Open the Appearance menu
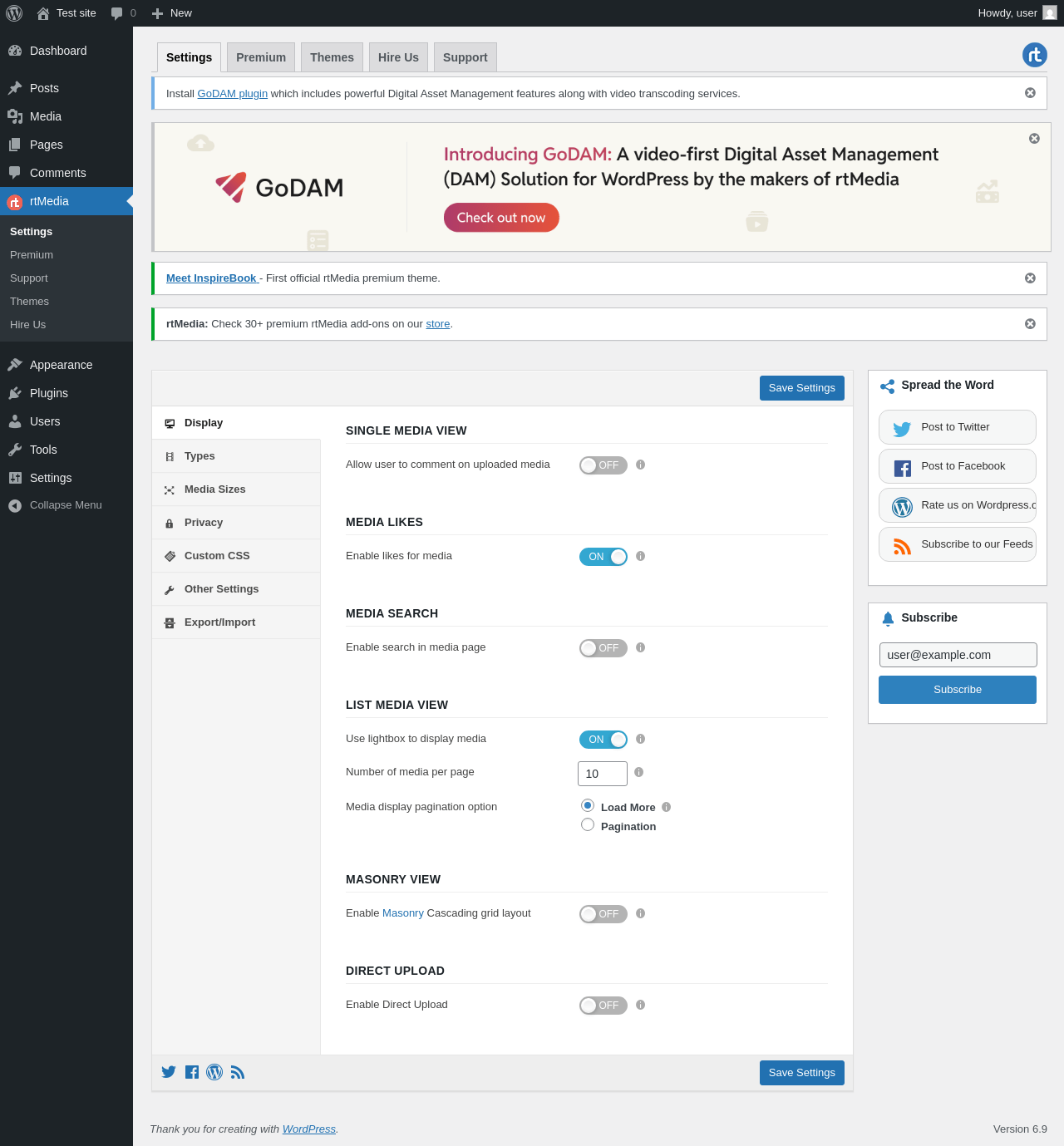This screenshot has width=1064, height=1146. point(66,365)
